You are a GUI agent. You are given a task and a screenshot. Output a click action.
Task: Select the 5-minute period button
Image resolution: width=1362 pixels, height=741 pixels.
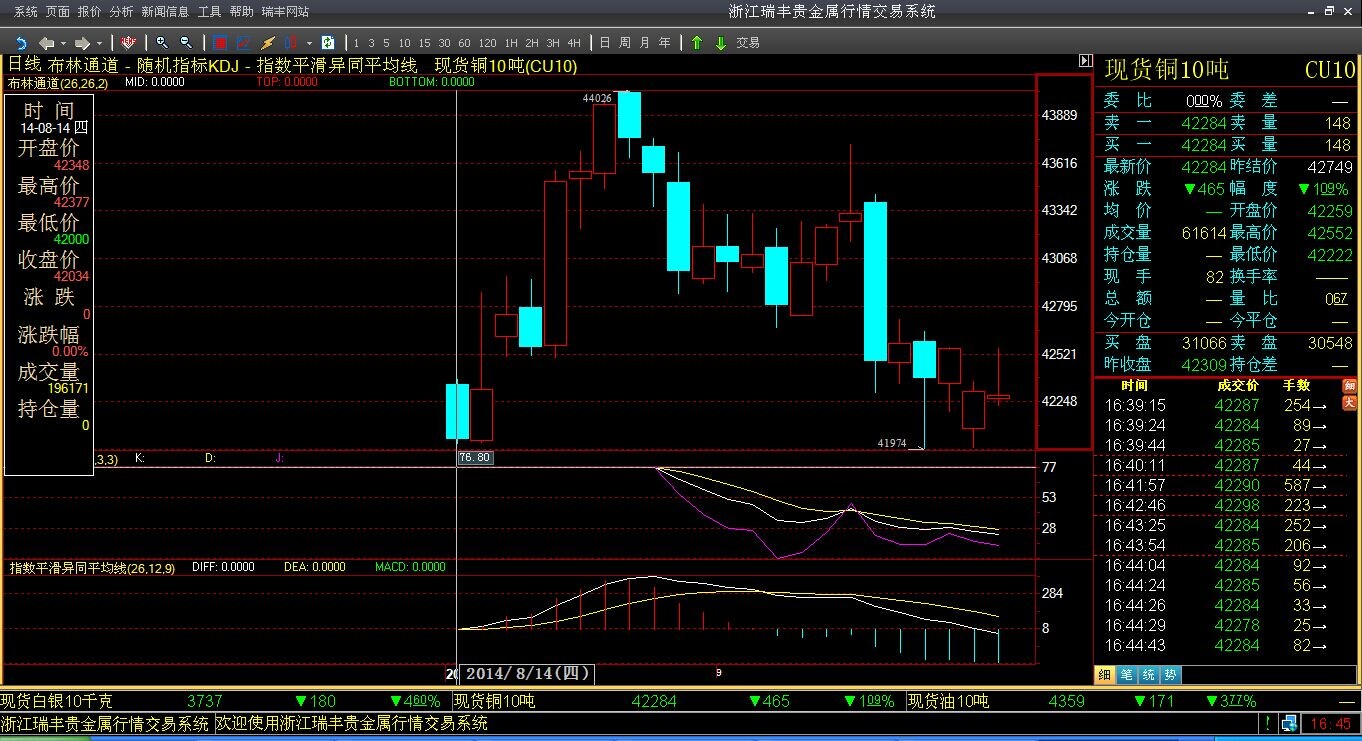[x=386, y=43]
